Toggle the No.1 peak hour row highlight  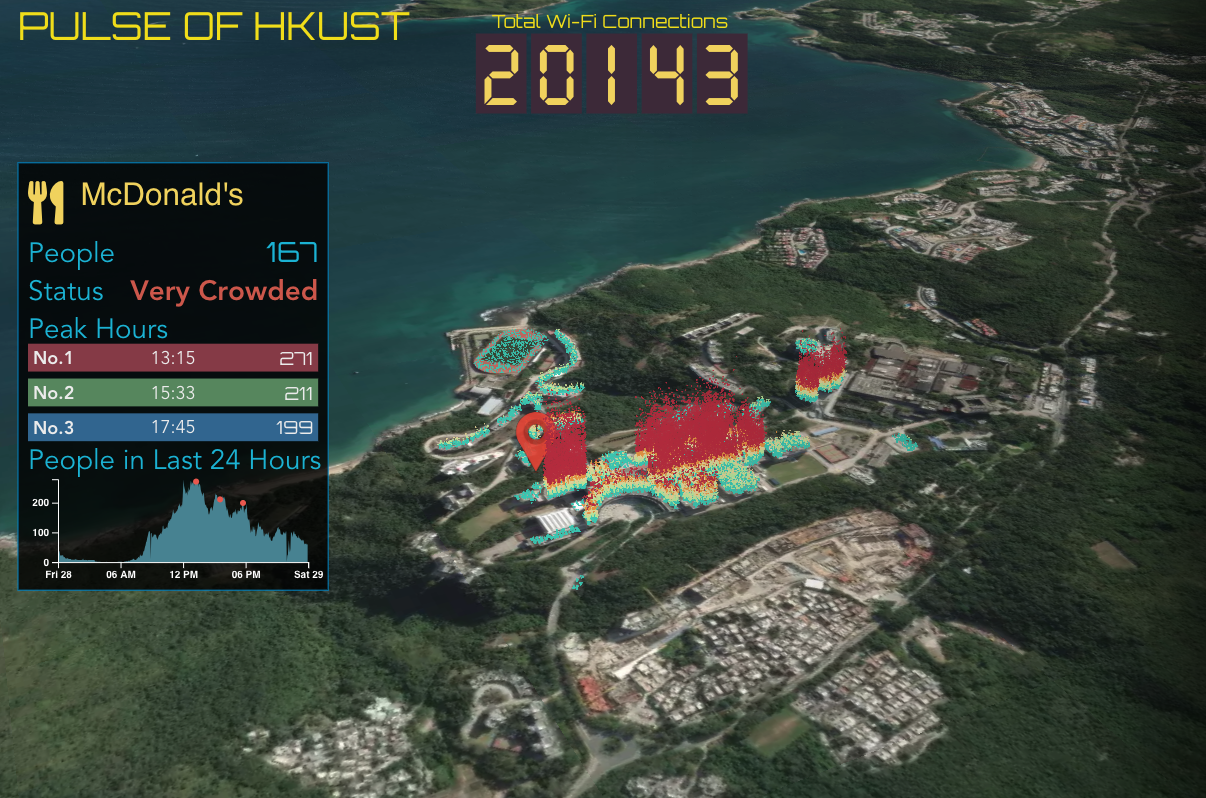point(173,357)
